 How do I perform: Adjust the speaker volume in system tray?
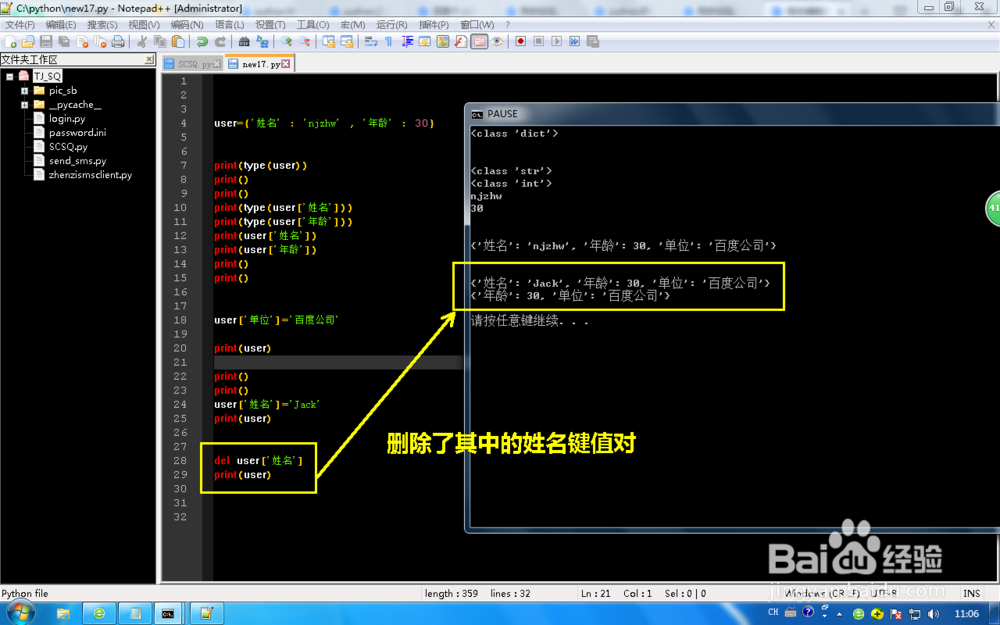point(934,612)
